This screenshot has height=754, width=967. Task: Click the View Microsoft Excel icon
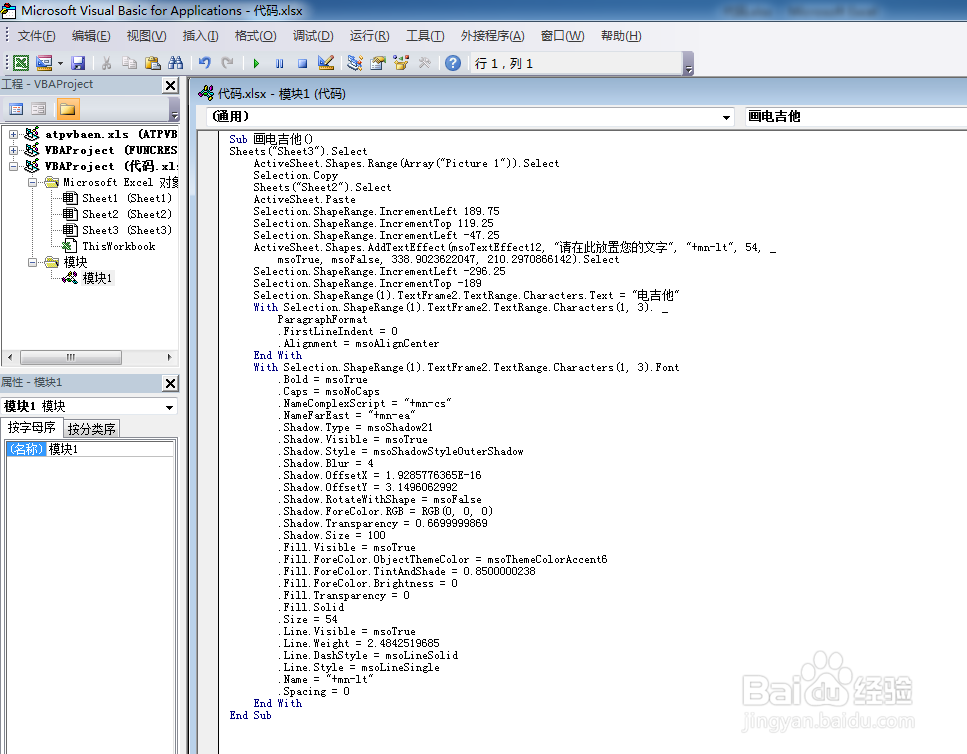(x=21, y=63)
